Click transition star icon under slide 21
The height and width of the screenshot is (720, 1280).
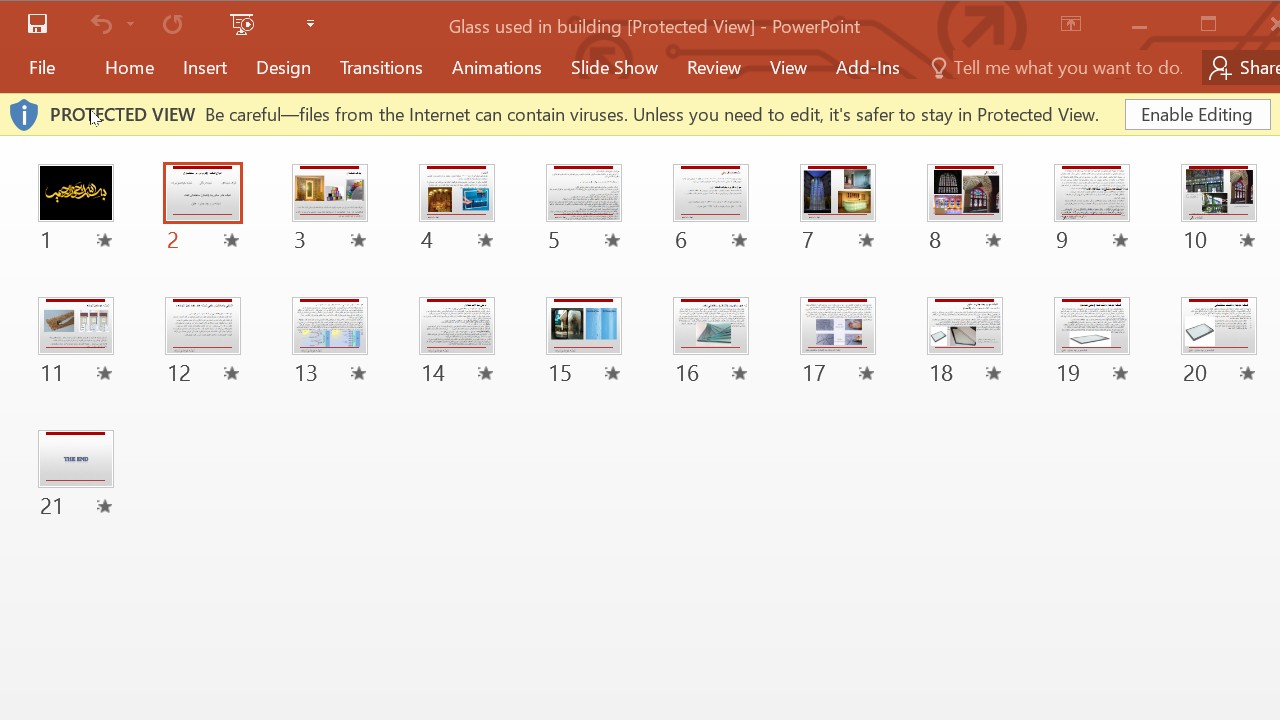(x=104, y=506)
